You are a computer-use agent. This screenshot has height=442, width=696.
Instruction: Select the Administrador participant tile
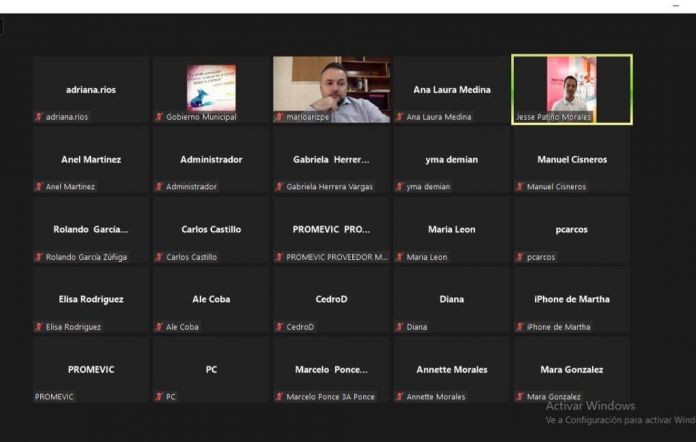coord(211,160)
